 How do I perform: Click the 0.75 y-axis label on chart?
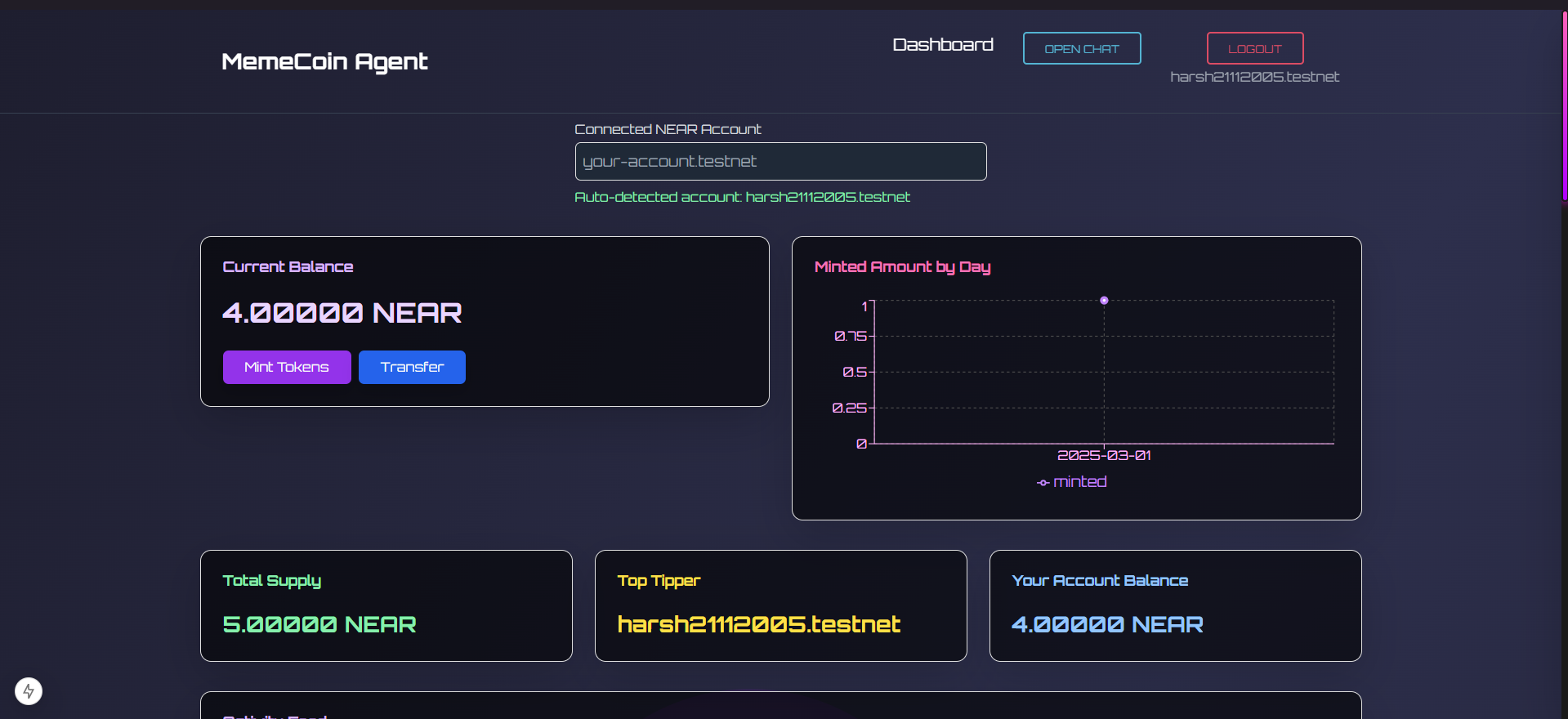click(x=850, y=336)
